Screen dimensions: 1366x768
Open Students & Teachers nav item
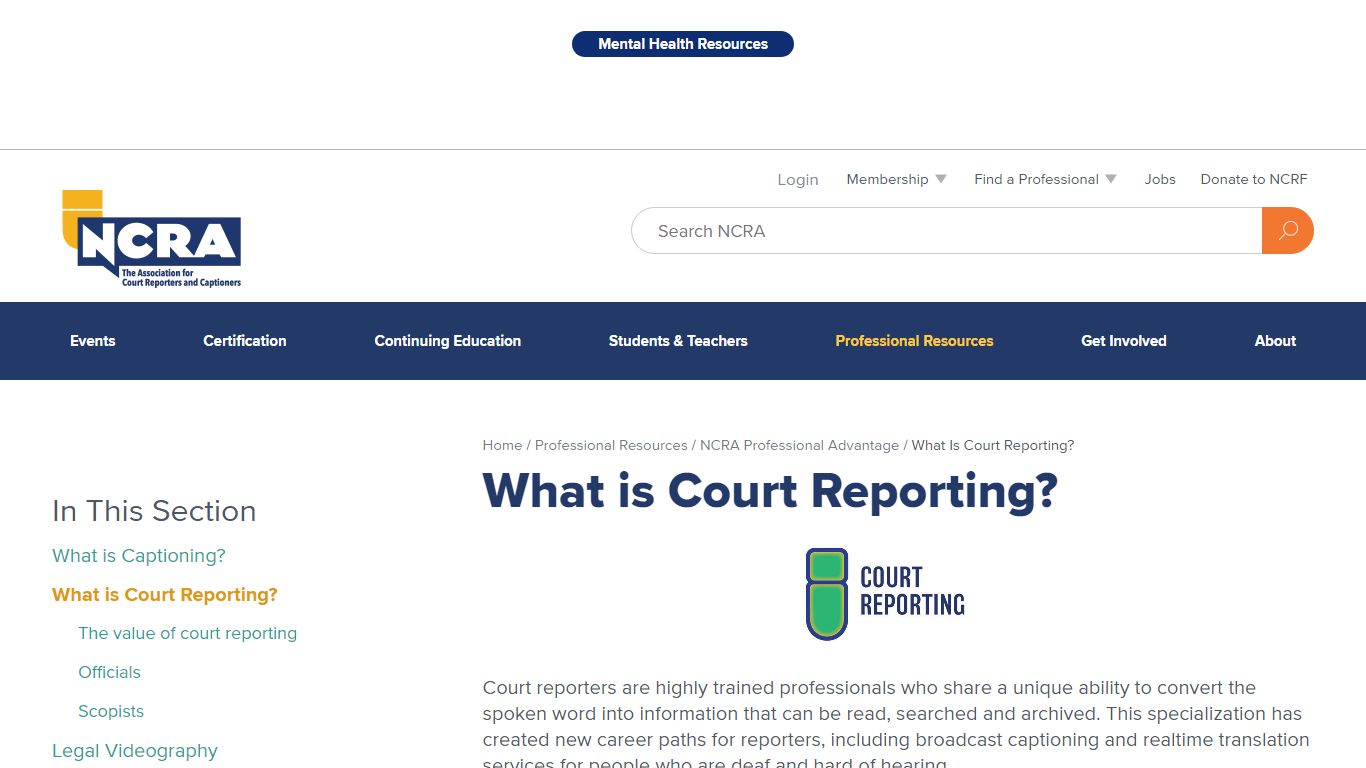(678, 341)
